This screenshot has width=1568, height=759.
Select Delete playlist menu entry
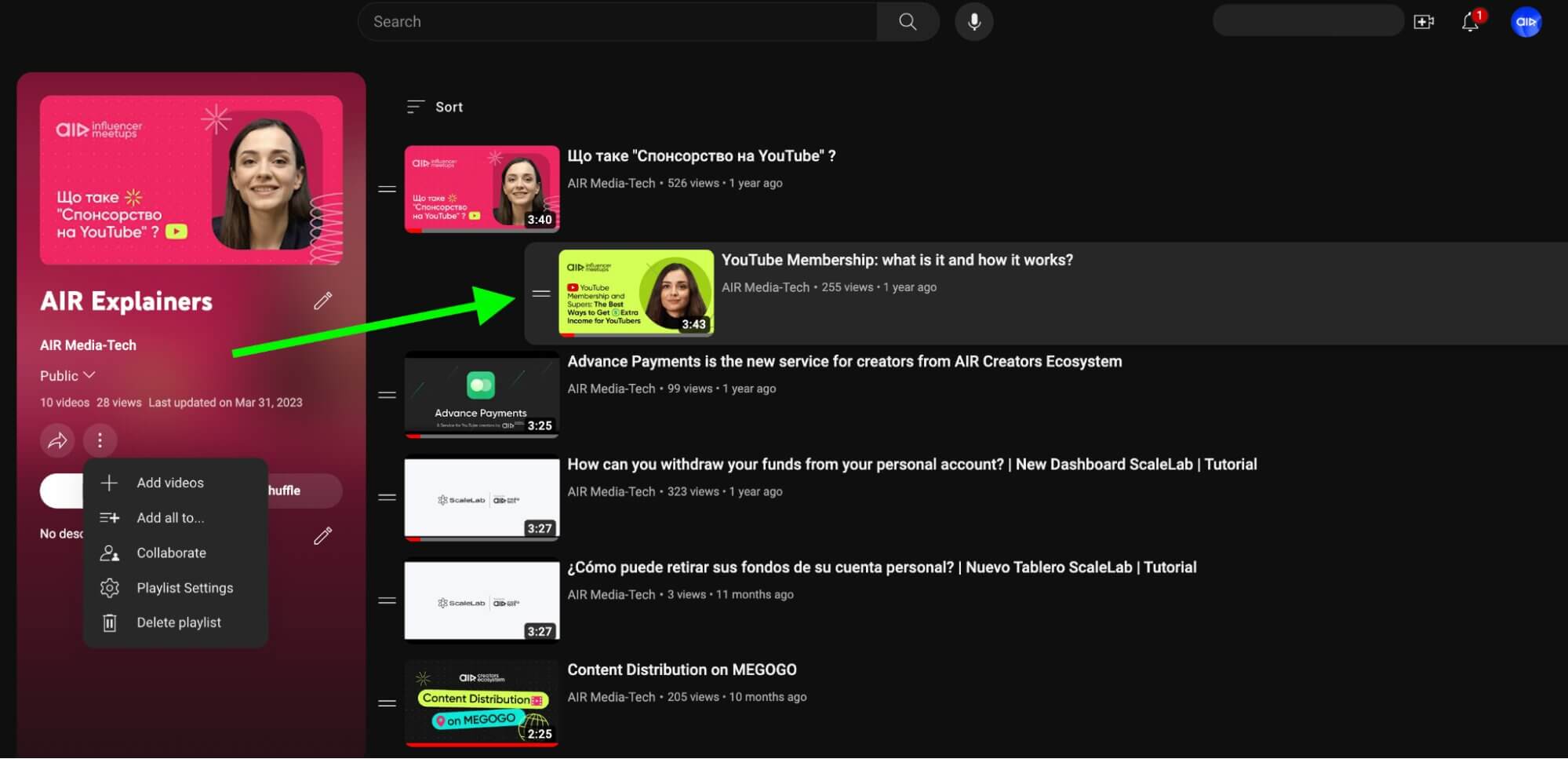point(176,622)
